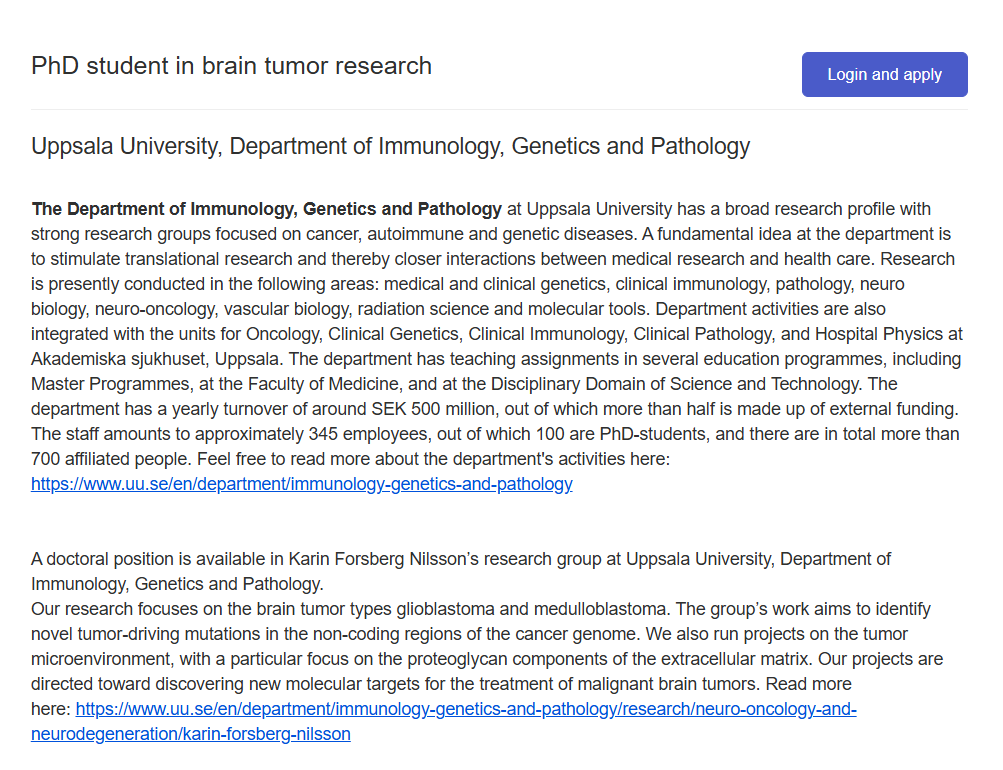Click the 'Uppsala University, Department of Immunology, Genetics and Pathology' subheading
This screenshot has height=770, width=1003.
point(390,146)
